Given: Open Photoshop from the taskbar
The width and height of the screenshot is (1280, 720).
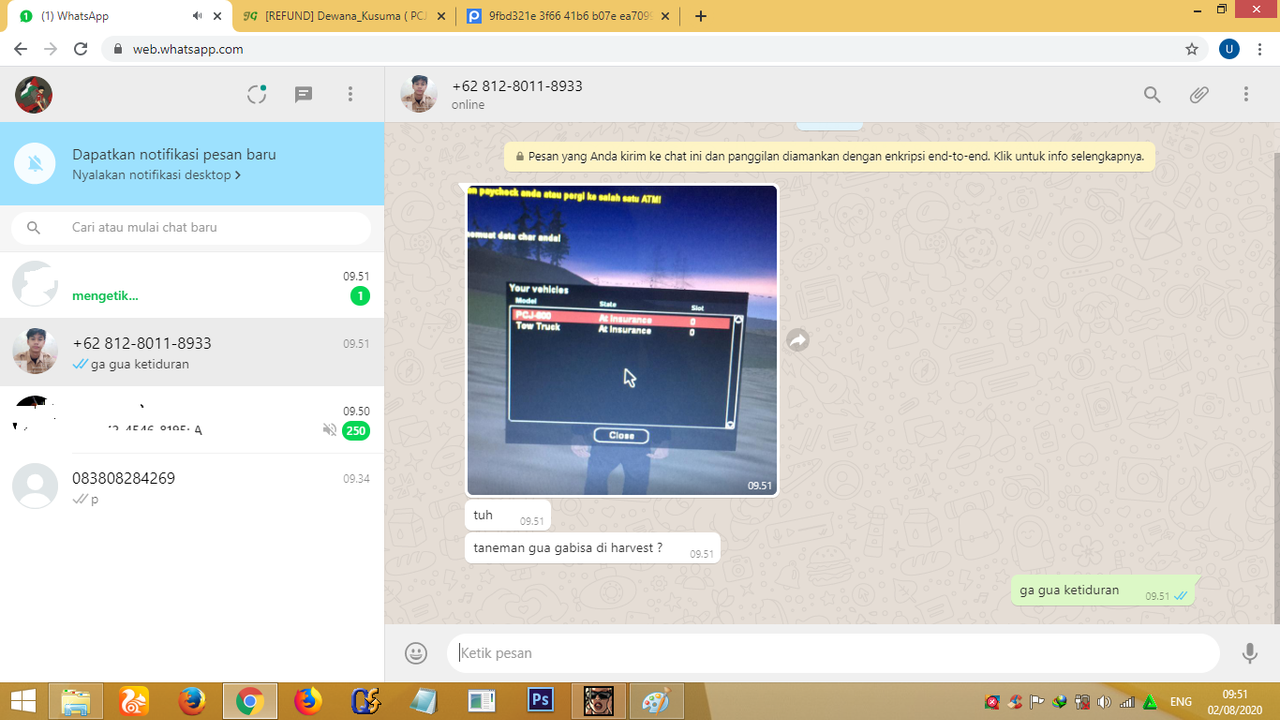Looking at the screenshot, I should (541, 701).
